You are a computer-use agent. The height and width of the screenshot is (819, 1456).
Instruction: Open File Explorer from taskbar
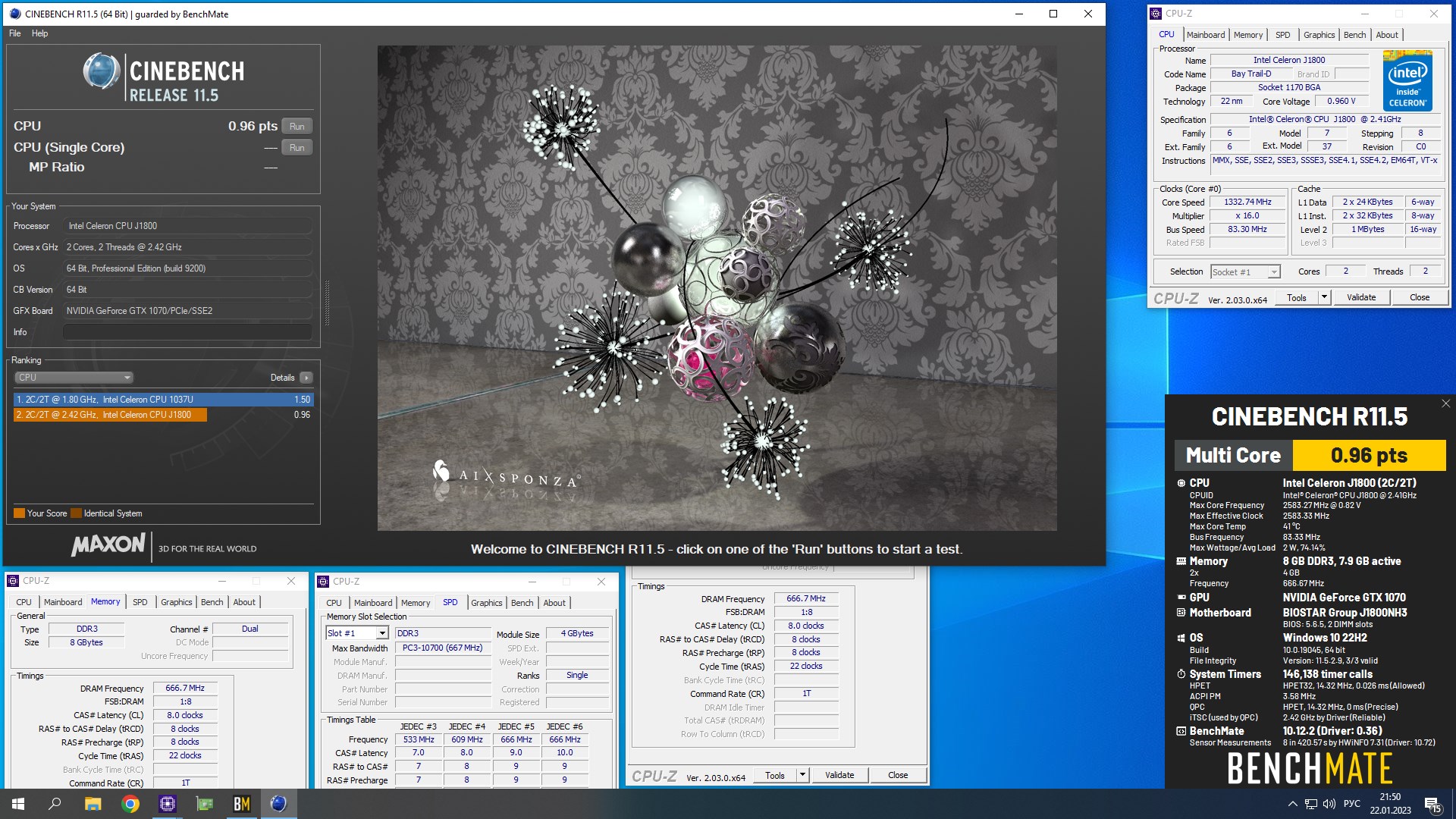tap(93, 804)
